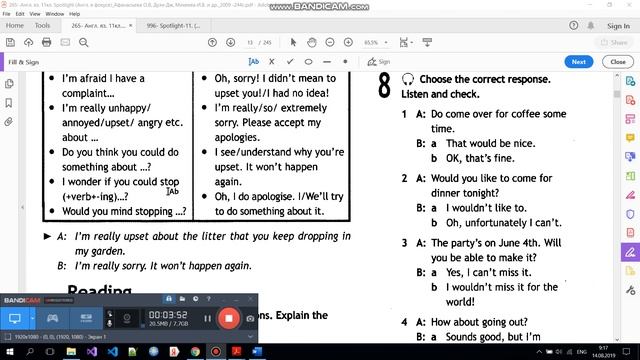Open attachments paperclip panel

(9, 122)
